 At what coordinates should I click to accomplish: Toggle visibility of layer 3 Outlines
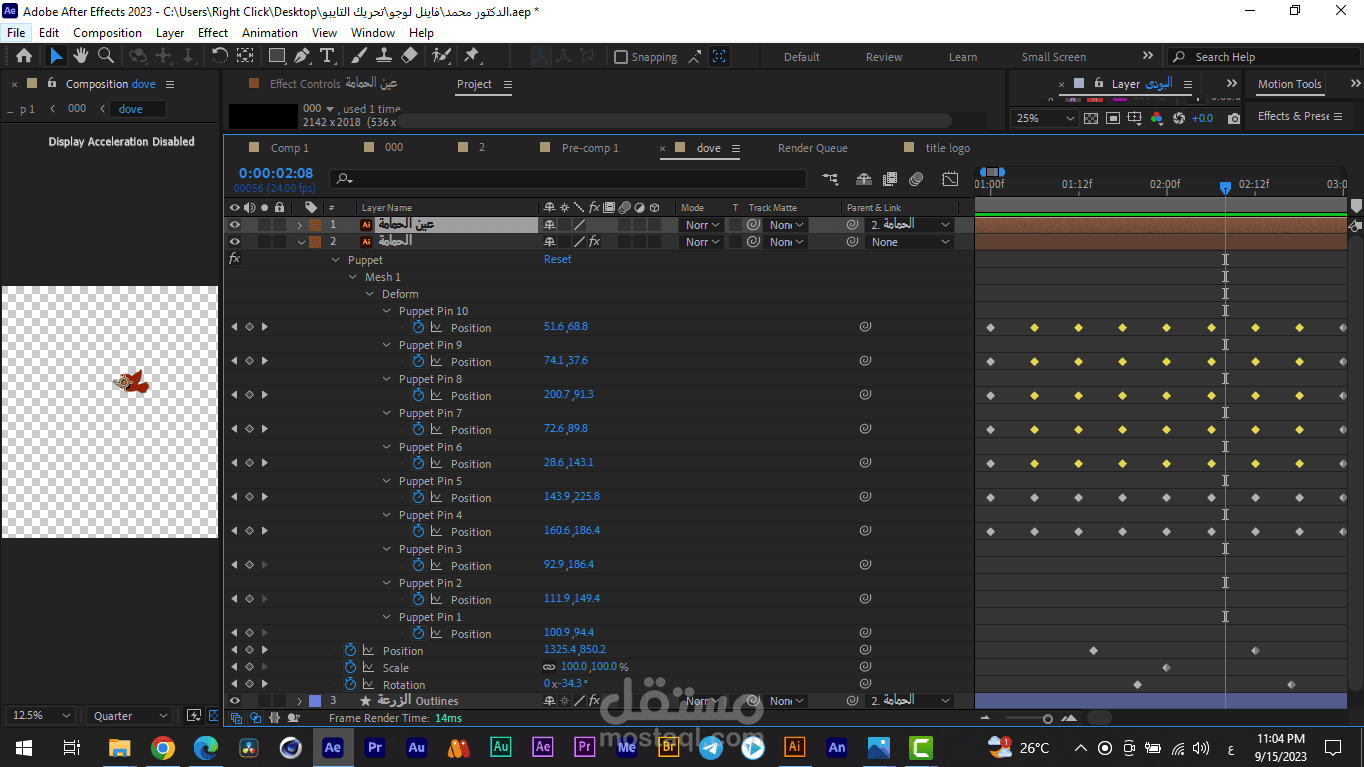(x=235, y=701)
